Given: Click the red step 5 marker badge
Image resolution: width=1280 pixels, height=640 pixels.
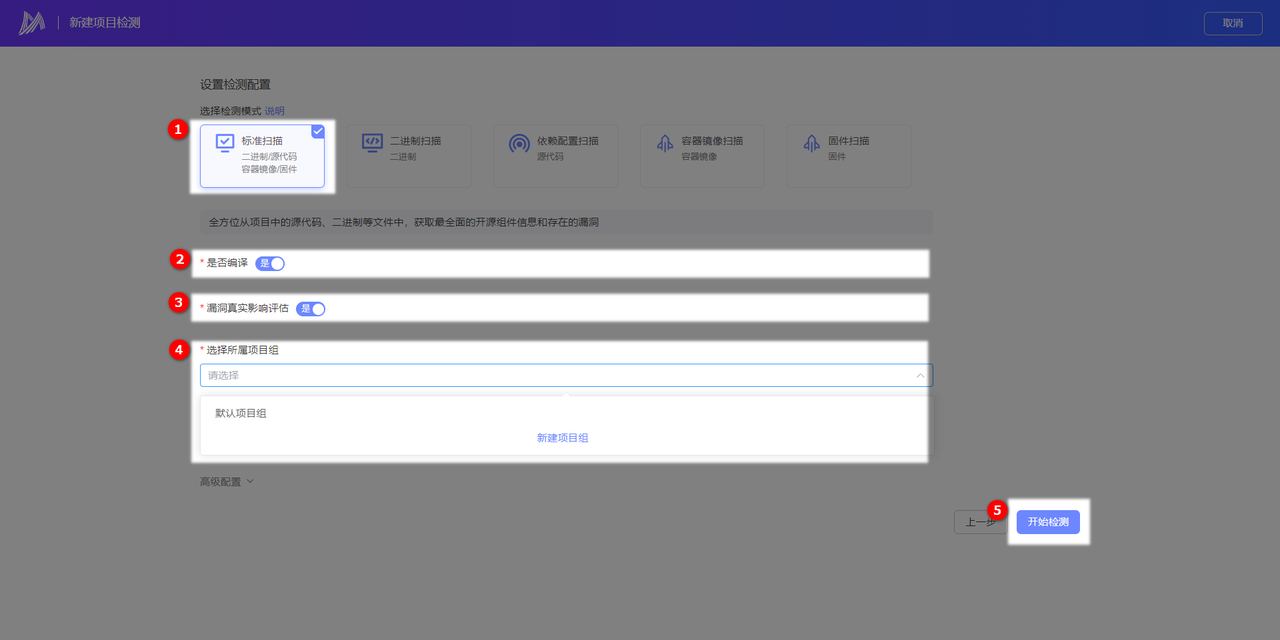Looking at the screenshot, I should pyautogui.click(x=996, y=509).
